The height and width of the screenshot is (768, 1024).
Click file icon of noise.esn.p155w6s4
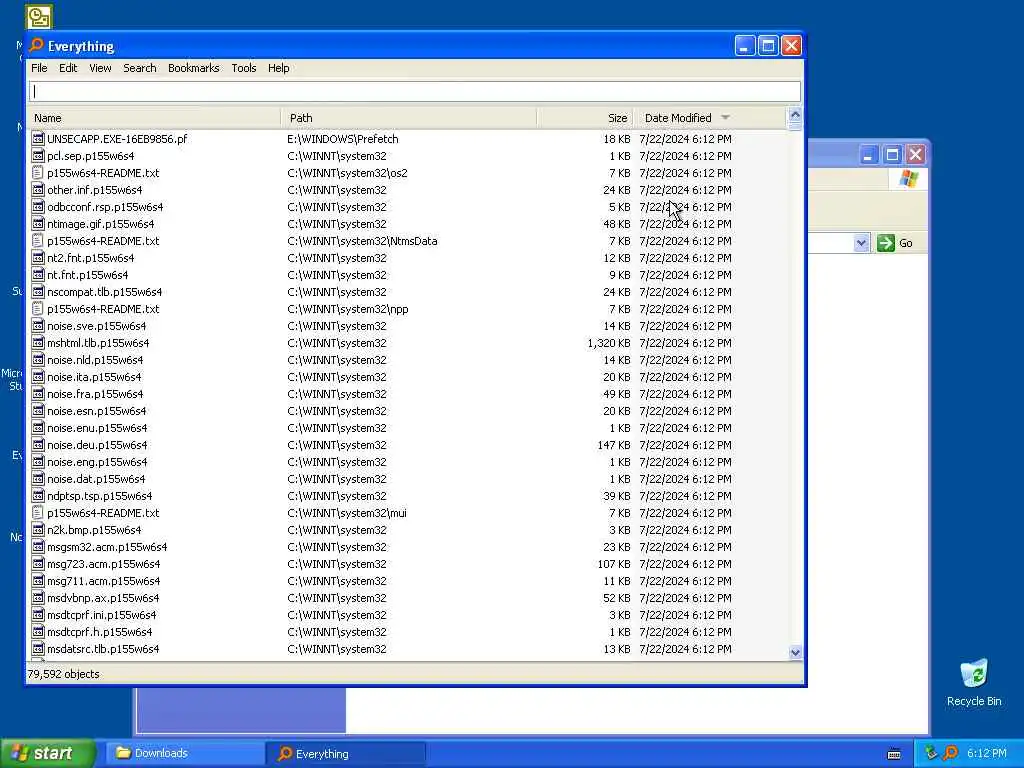coord(38,410)
